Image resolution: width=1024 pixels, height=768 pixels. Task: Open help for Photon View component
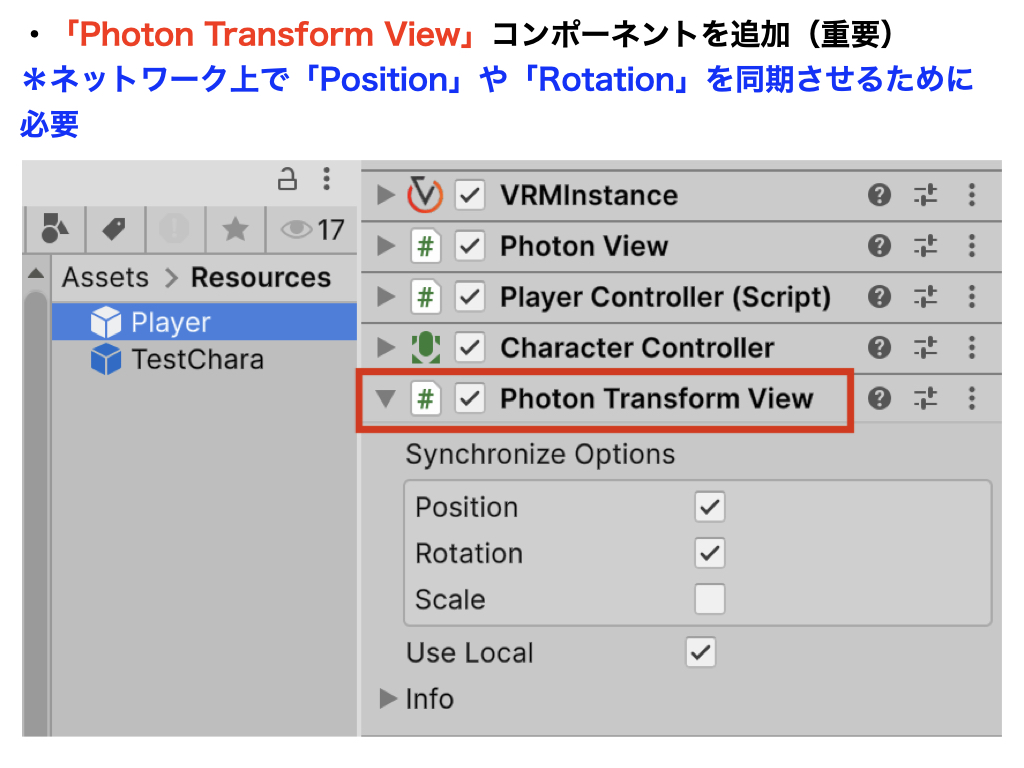(879, 246)
